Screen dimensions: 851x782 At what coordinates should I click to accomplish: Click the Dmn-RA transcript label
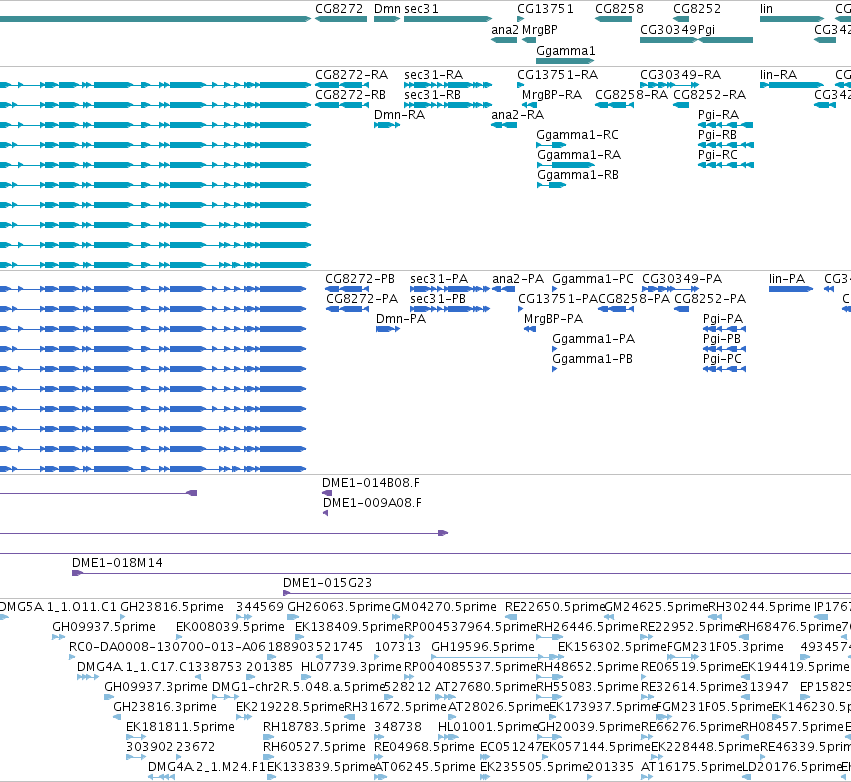click(x=399, y=115)
